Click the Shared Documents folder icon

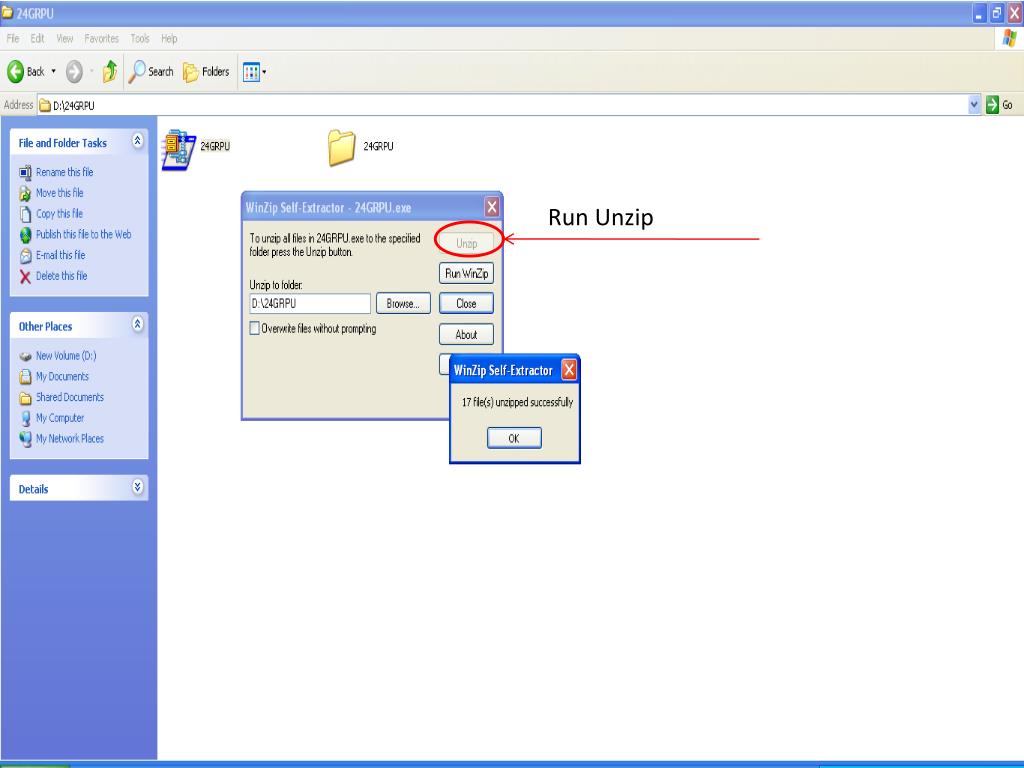(25, 398)
